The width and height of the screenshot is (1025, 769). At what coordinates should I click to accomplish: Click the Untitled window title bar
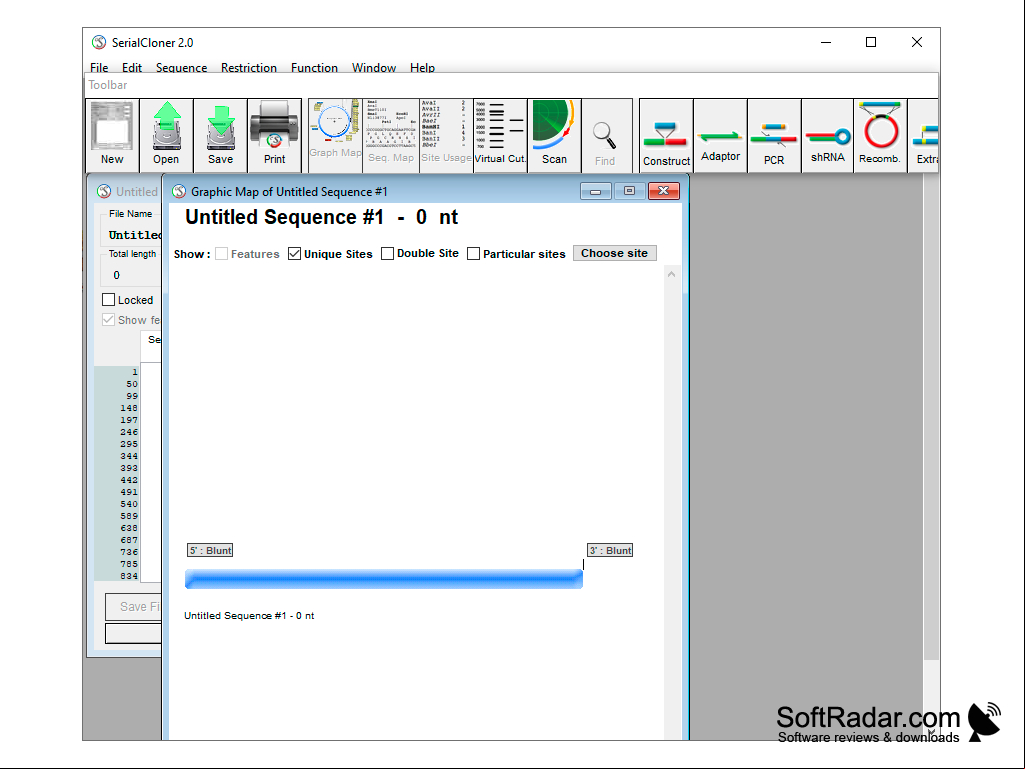[127, 192]
